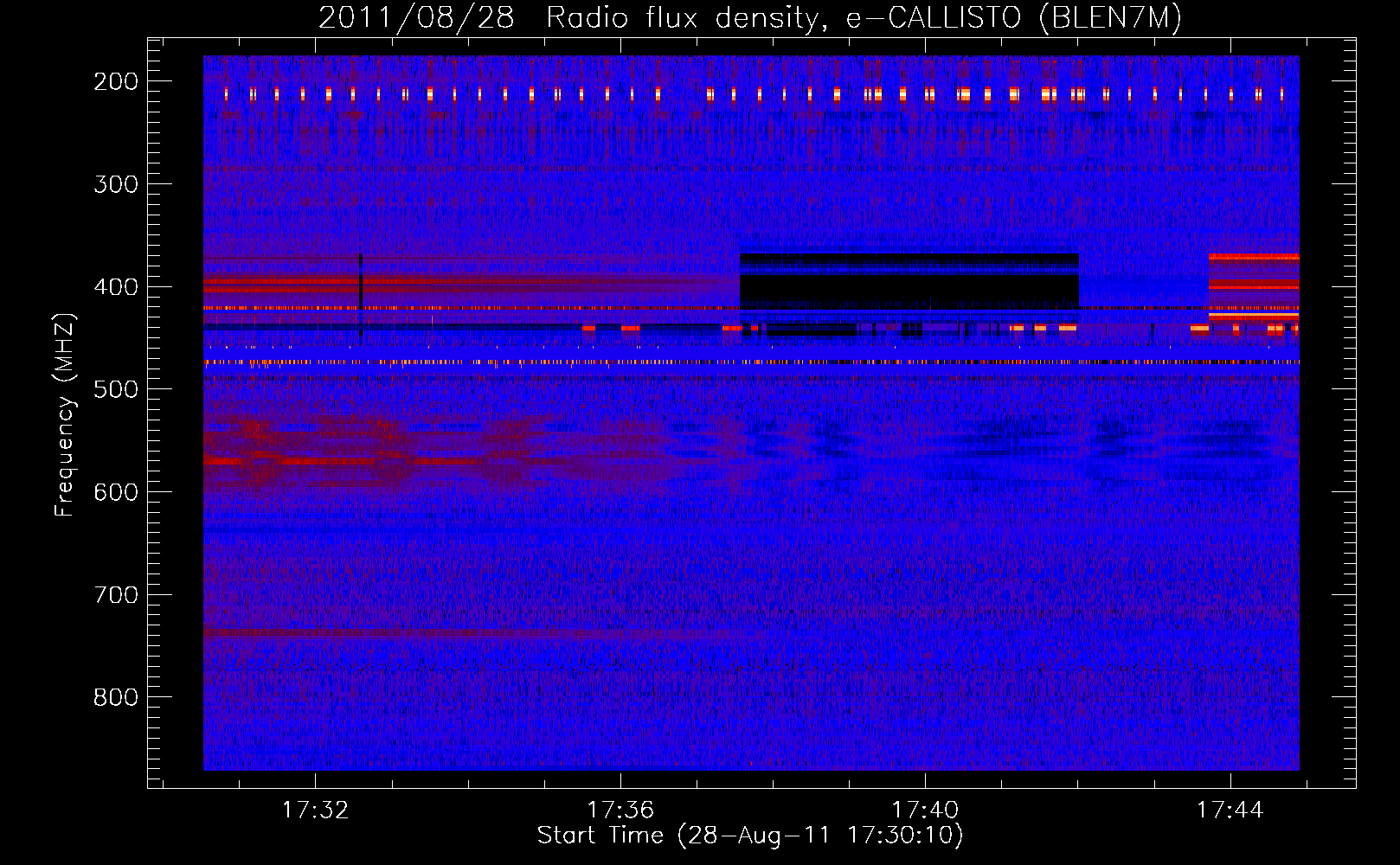Click the 17:44 time tick label
1400x865 pixels.
coord(1230,811)
